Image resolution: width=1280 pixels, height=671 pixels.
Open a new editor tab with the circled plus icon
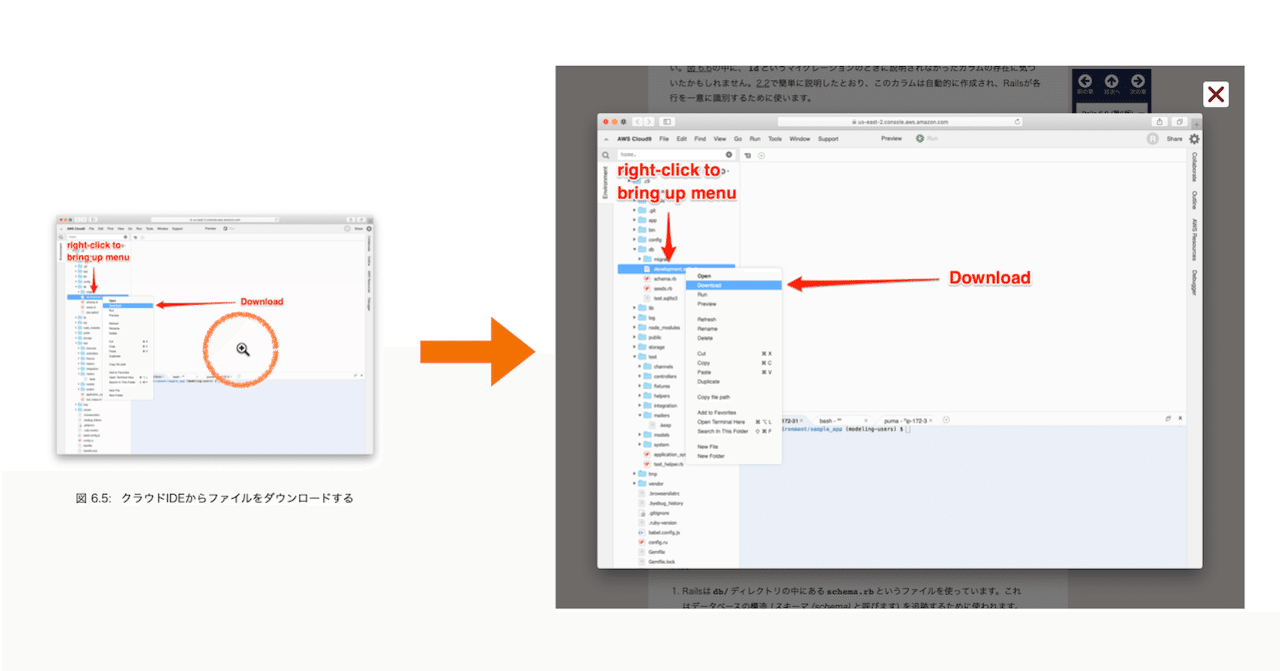[x=761, y=155]
